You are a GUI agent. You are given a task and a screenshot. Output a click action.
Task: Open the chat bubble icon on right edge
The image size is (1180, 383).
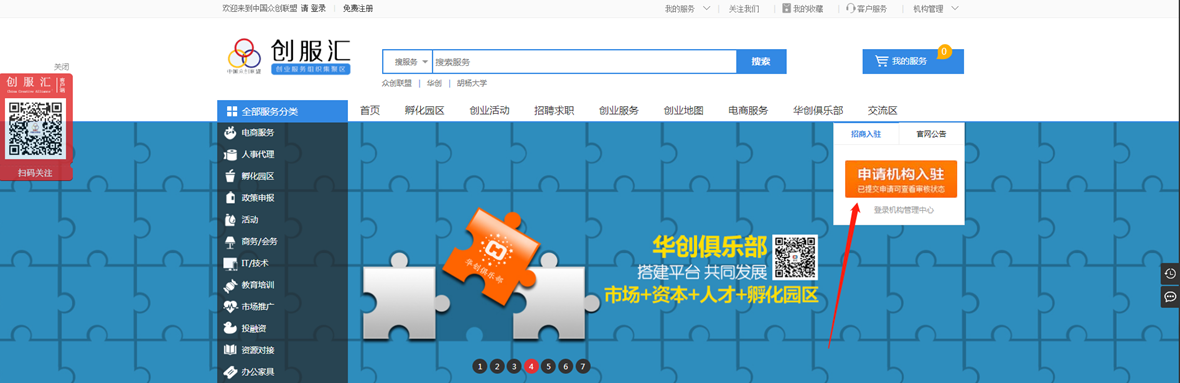point(1170,296)
